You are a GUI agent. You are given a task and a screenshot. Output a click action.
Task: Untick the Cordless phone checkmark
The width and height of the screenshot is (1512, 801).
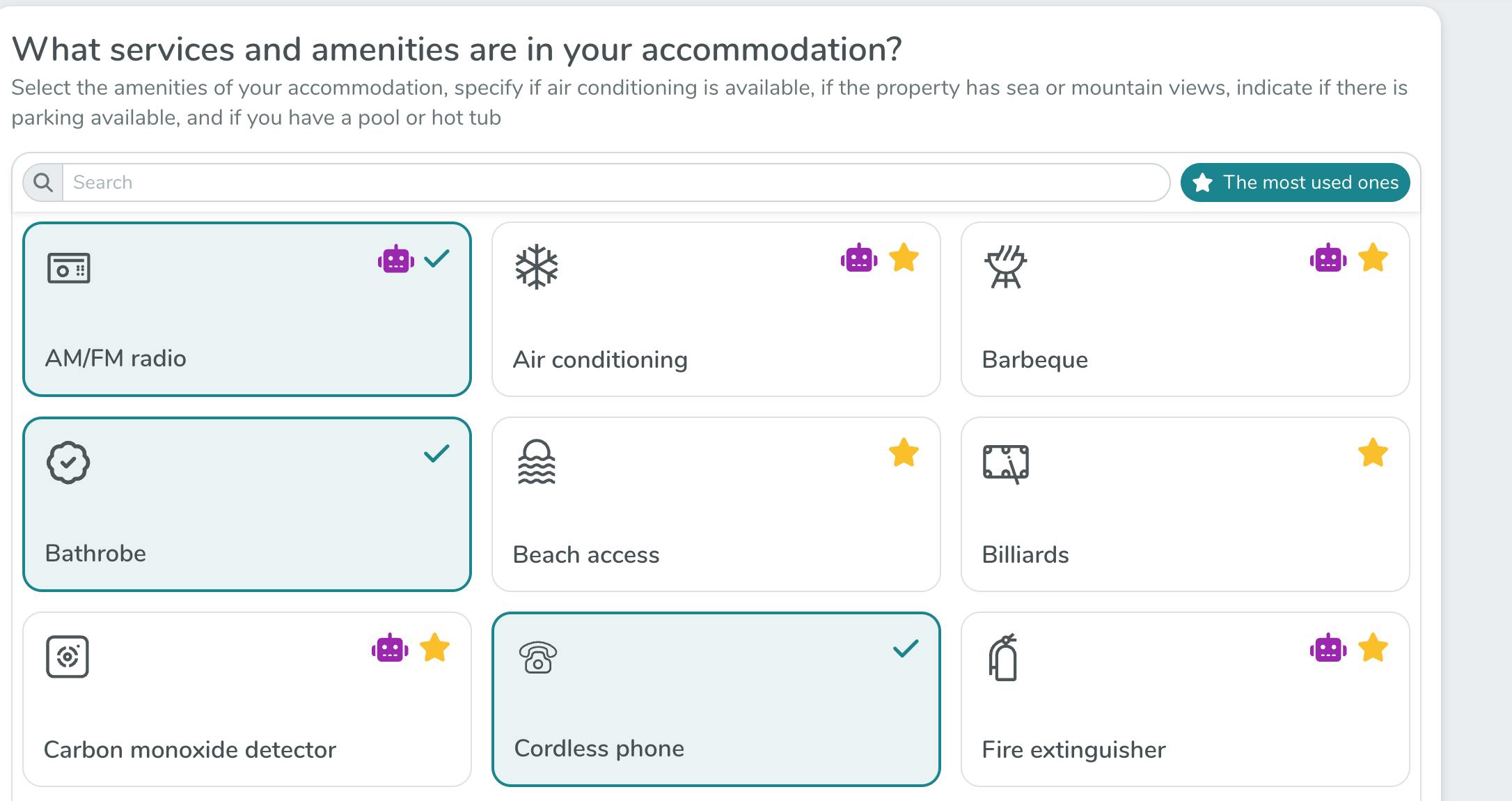[906, 648]
